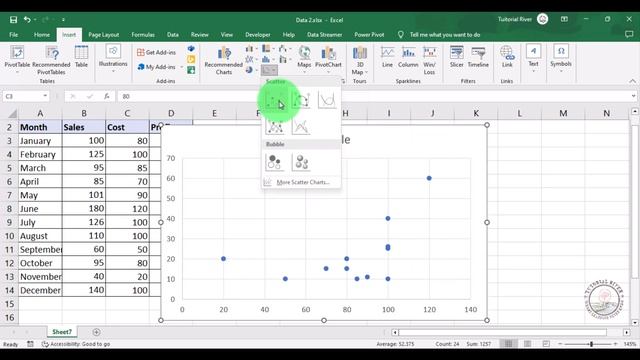
Task: Expand the My Add-ins dropdown arrow
Action: pos(182,67)
